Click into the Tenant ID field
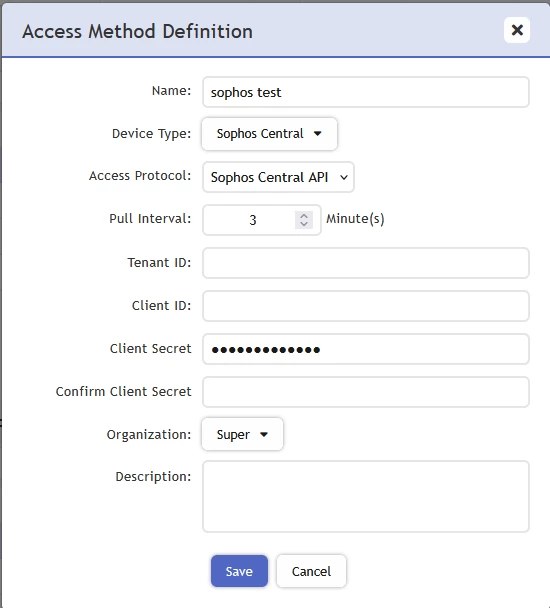Screen dimensions: 550x608 point(366,263)
